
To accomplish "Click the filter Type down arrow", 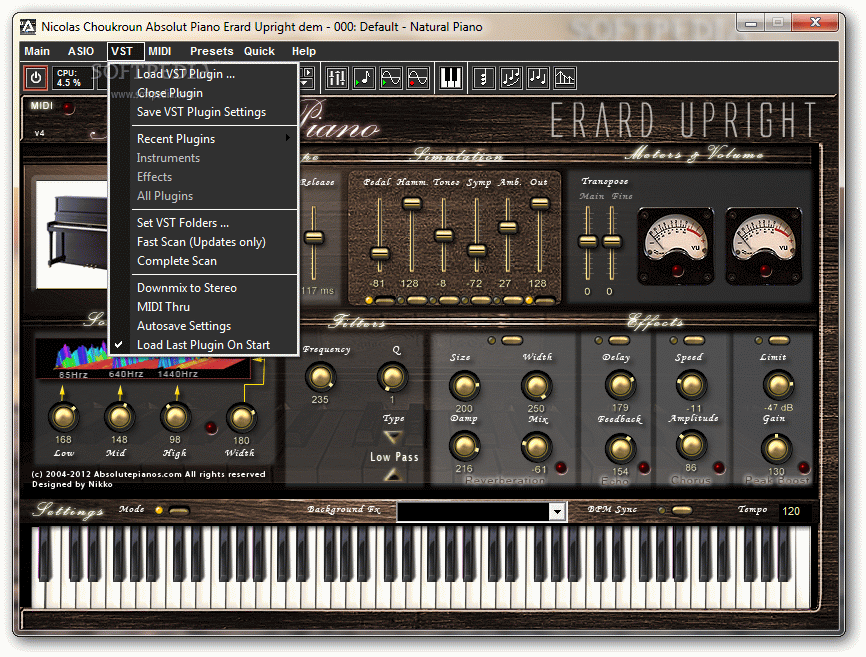I will [393, 438].
